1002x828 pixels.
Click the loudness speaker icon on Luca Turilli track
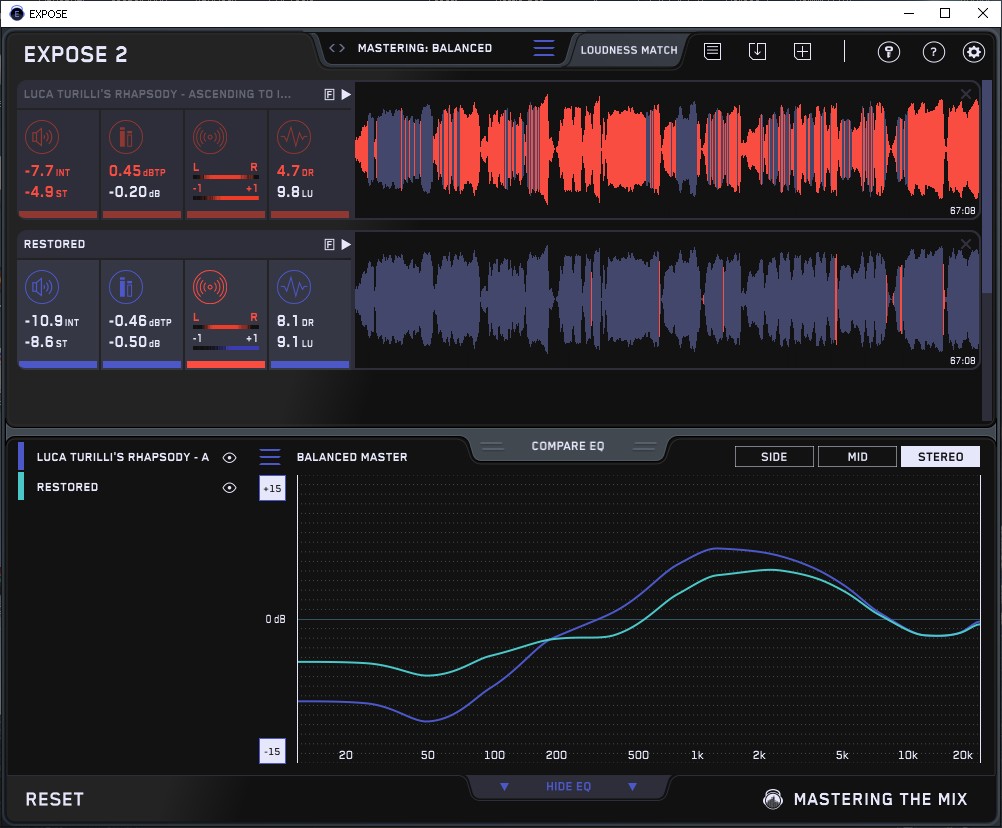pyautogui.click(x=42, y=137)
